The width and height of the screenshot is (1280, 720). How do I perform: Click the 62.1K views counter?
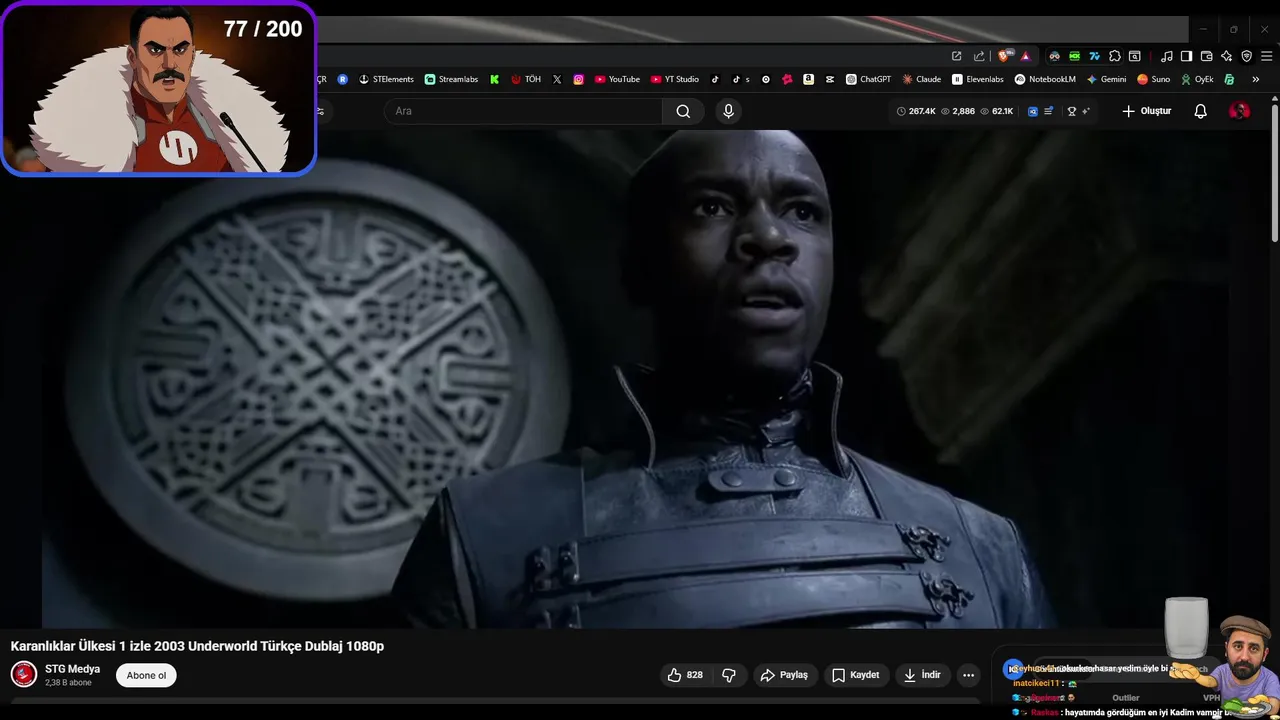point(997,111)
